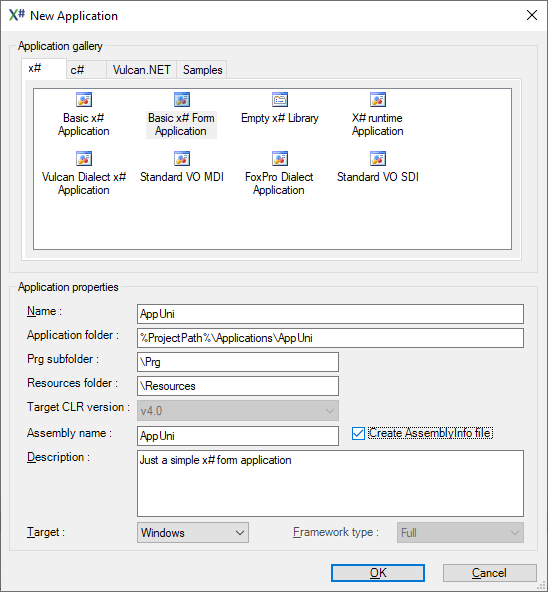Toggle Create AssemblyInfo file checkbox

click(358, 433)
